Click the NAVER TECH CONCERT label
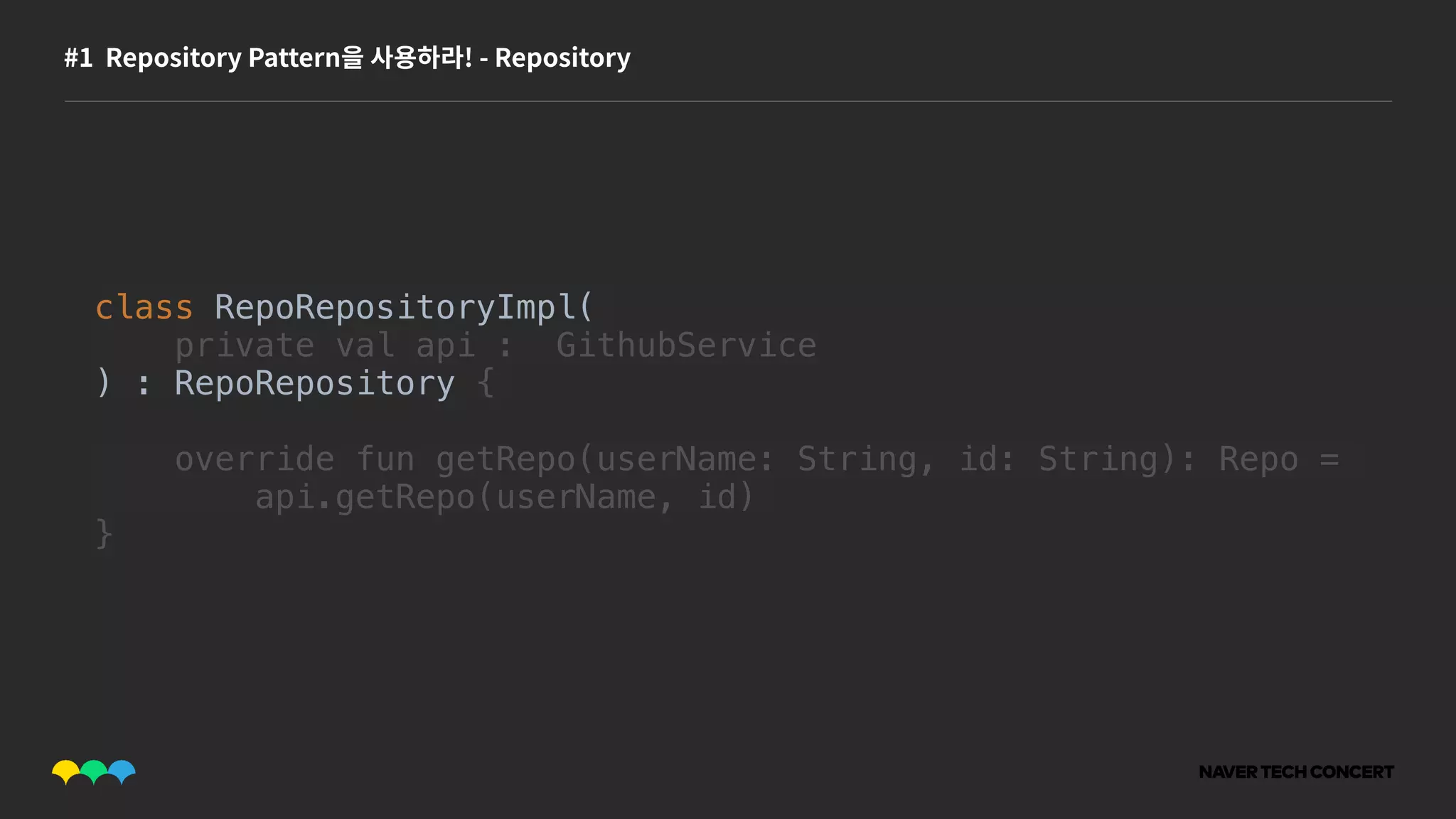Image resolution: width=1456 pixels, height=819 pixels. click(x=1296, y=772)
